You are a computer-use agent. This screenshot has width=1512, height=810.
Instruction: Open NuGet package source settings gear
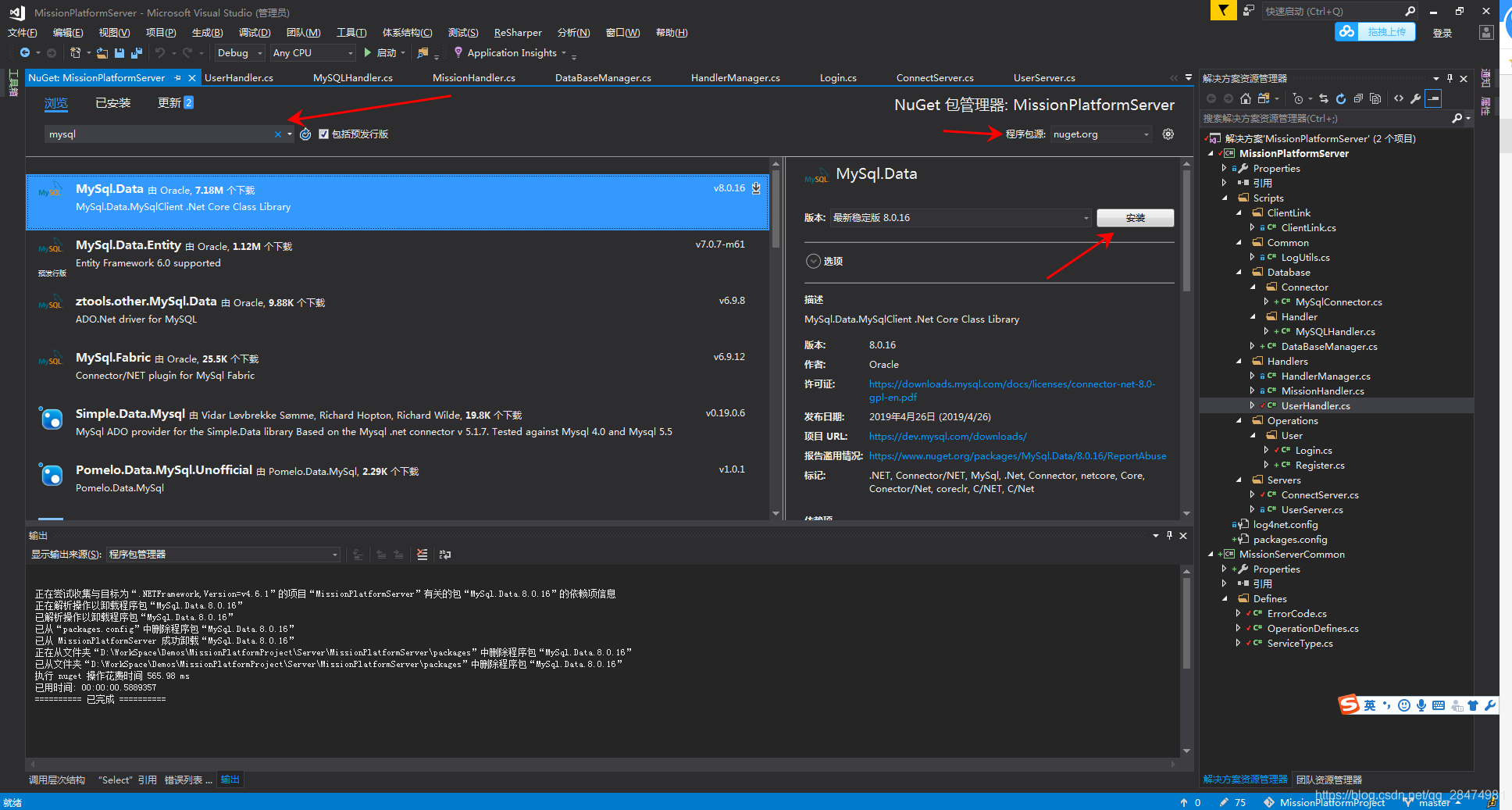point(1168,134)
